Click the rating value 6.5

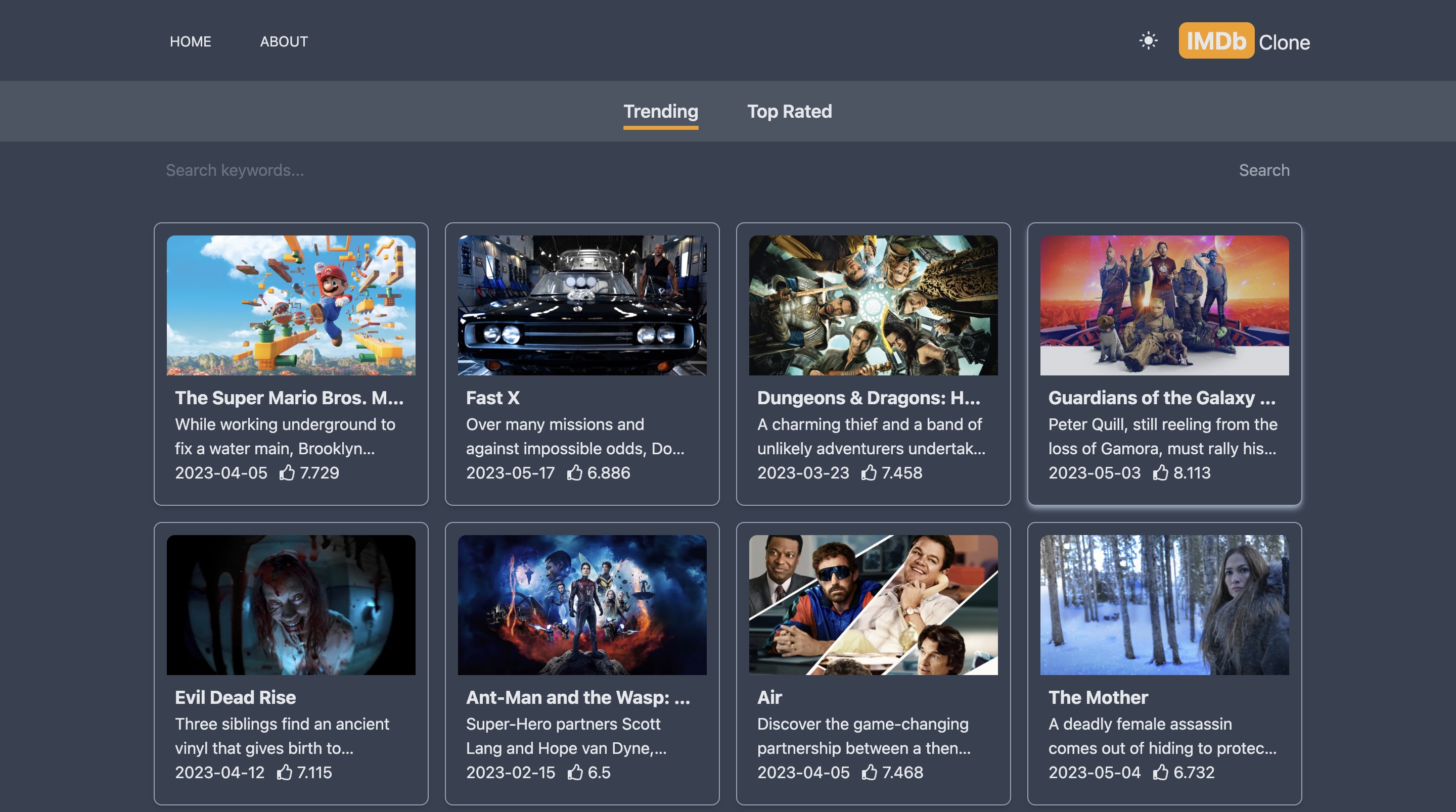599,772
